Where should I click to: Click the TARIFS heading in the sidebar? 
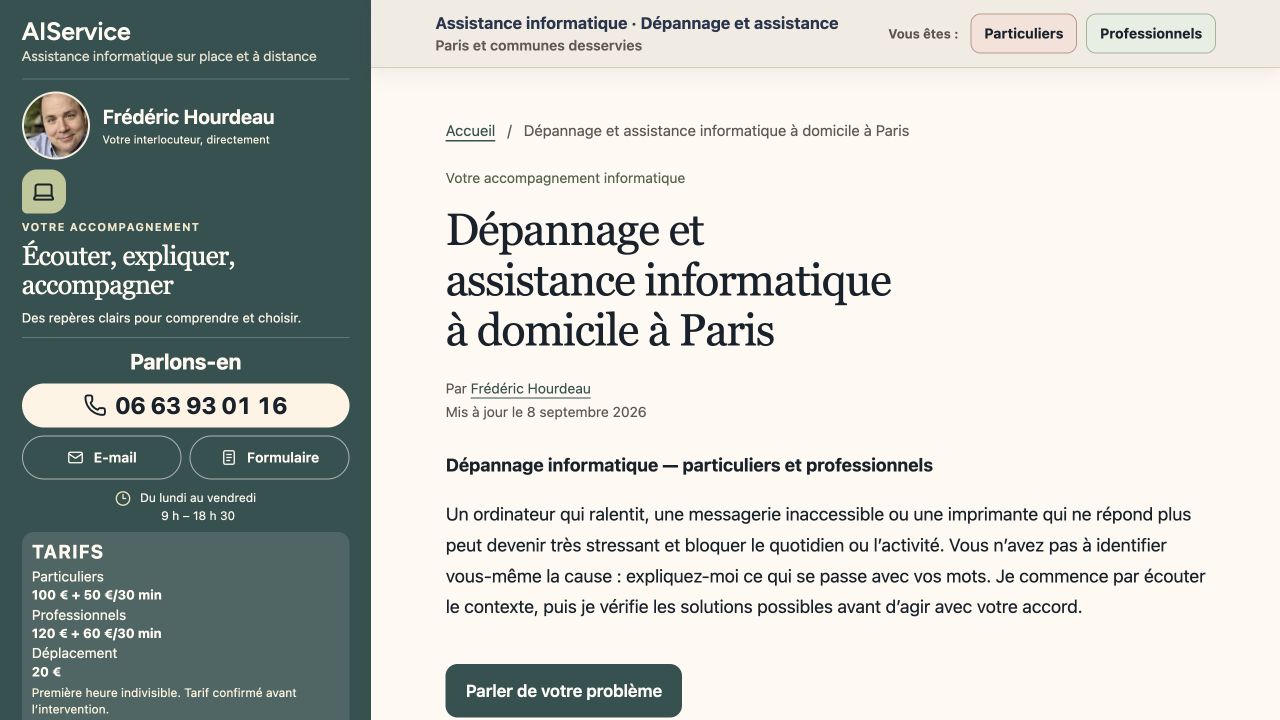pyautogui.click(x=68, y=552)
